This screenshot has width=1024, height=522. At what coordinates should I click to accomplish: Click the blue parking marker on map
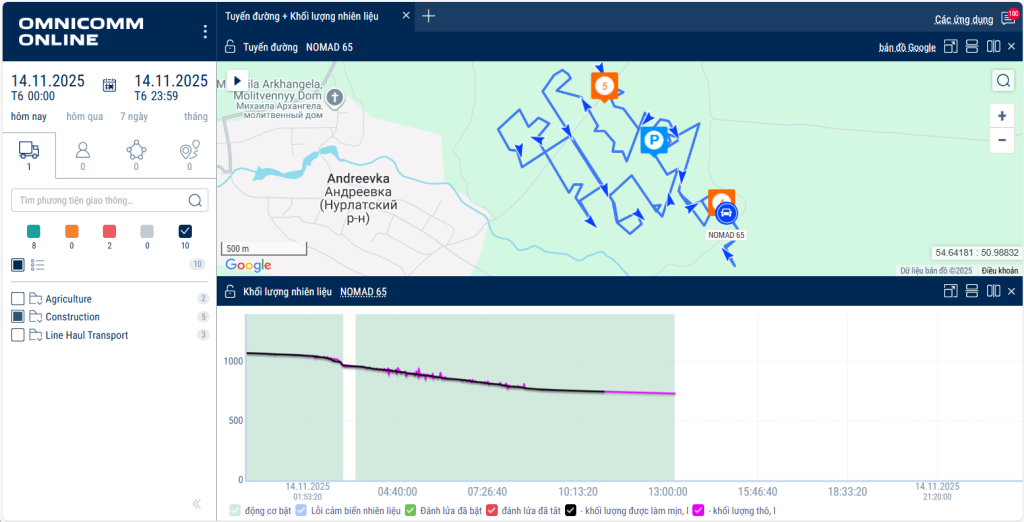pos(653,142)
